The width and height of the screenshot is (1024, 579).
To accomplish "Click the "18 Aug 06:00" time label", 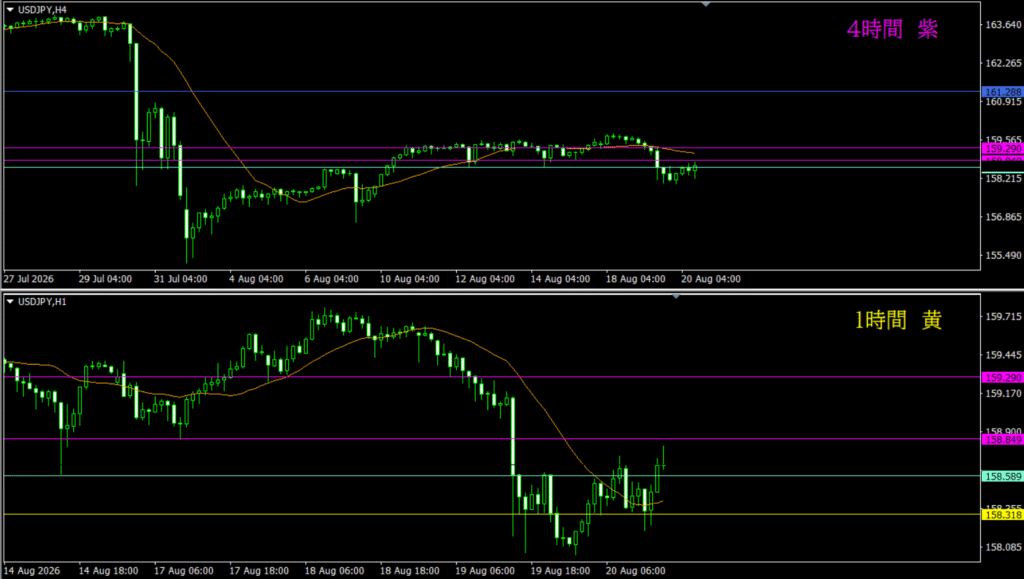I will (334, 571).
